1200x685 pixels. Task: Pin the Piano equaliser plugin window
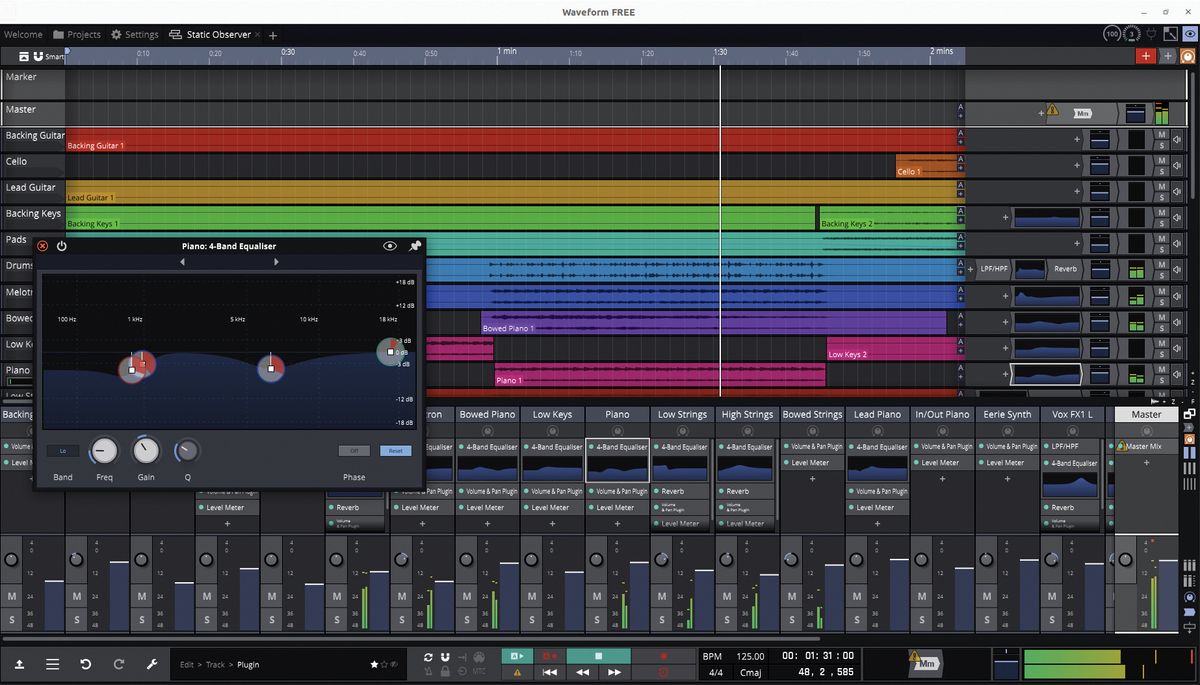415,245
